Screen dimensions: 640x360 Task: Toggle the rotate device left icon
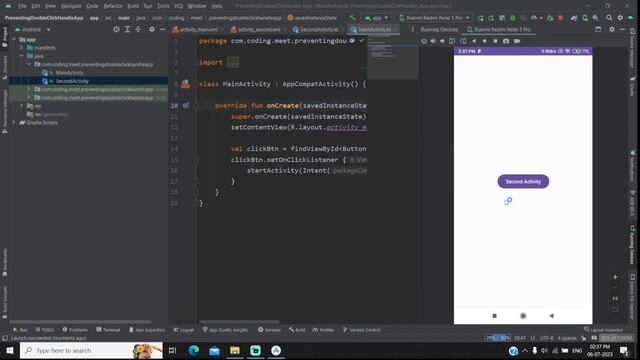click(452, 41)
